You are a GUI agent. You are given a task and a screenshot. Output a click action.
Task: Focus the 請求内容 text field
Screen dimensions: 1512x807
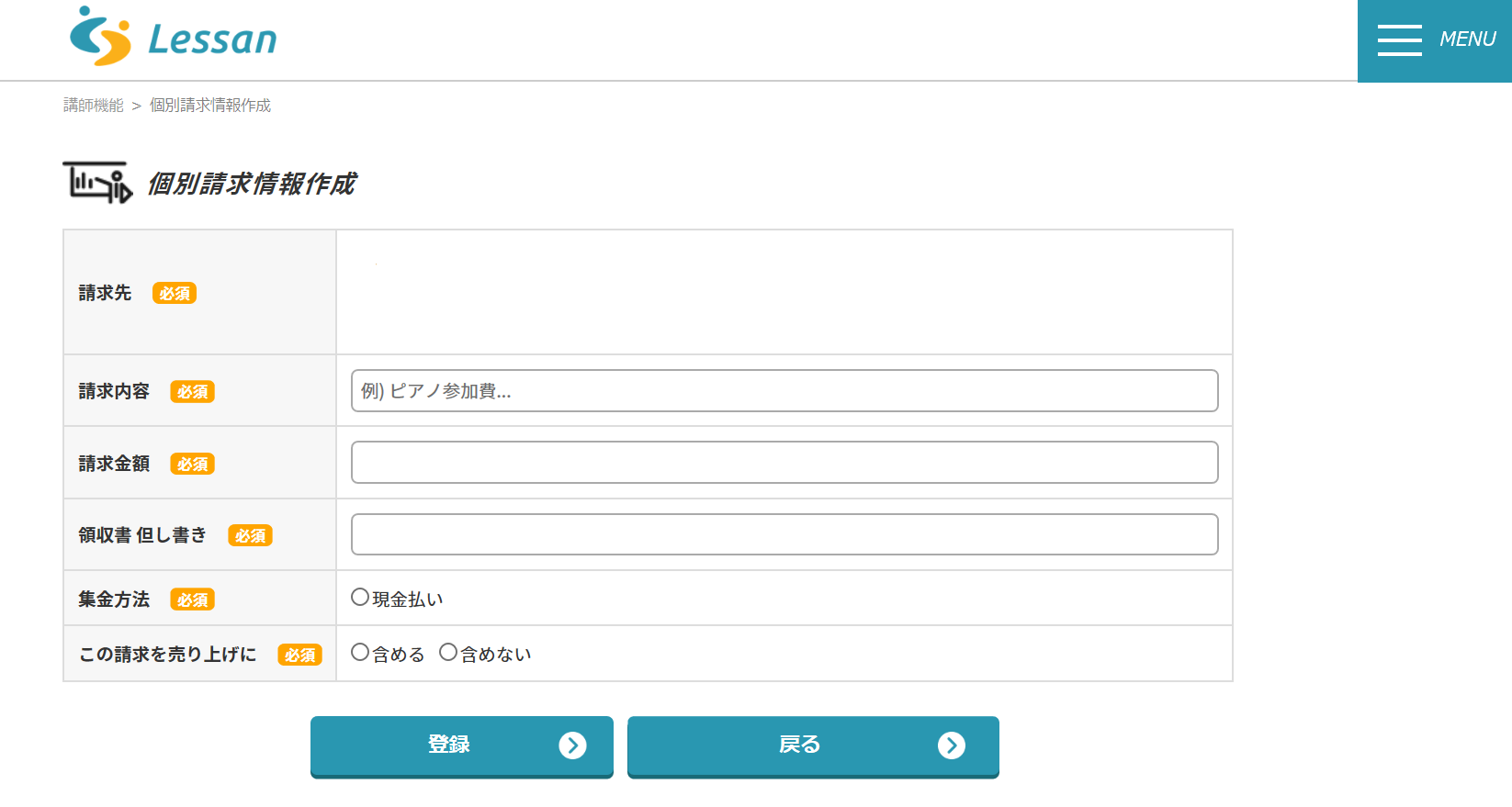pos(784,391)
